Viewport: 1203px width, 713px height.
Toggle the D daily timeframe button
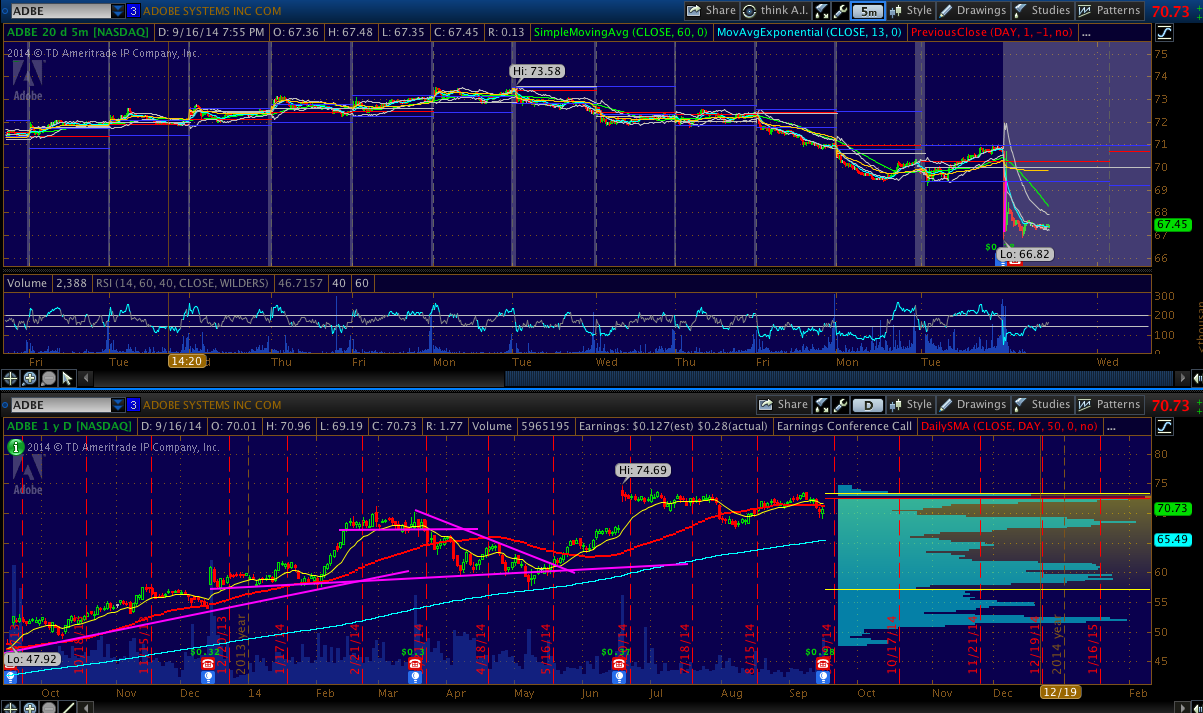(x=870, y=405)
